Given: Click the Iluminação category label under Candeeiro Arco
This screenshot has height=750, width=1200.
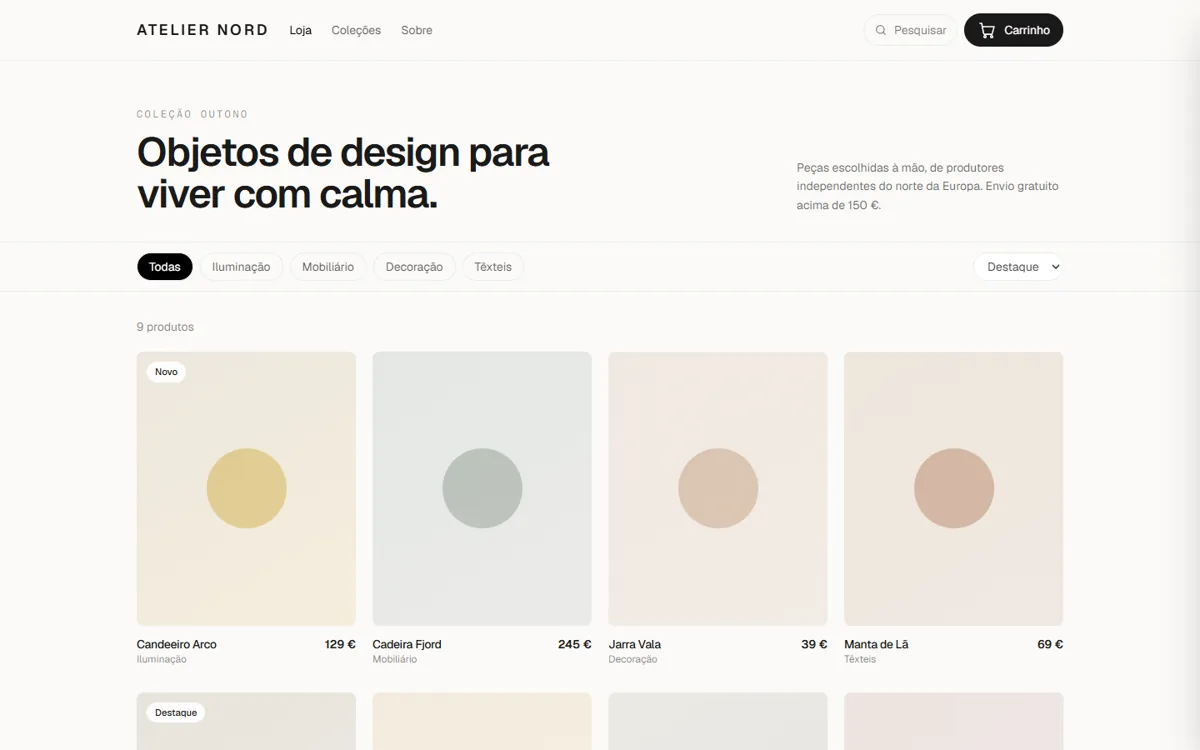Looking at the screenshot, I should pos(162,660).
